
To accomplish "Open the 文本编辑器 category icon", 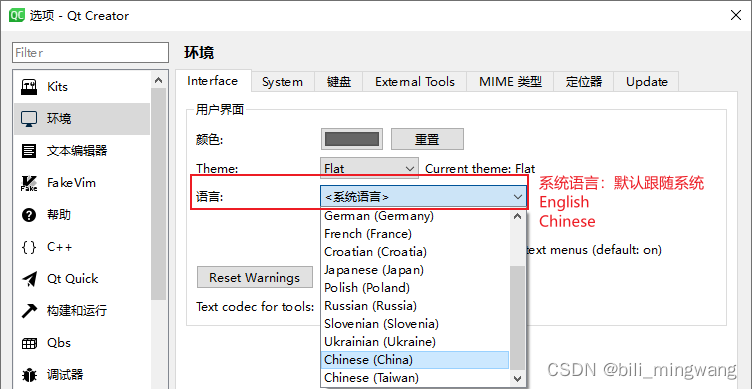I will [29, 151].
